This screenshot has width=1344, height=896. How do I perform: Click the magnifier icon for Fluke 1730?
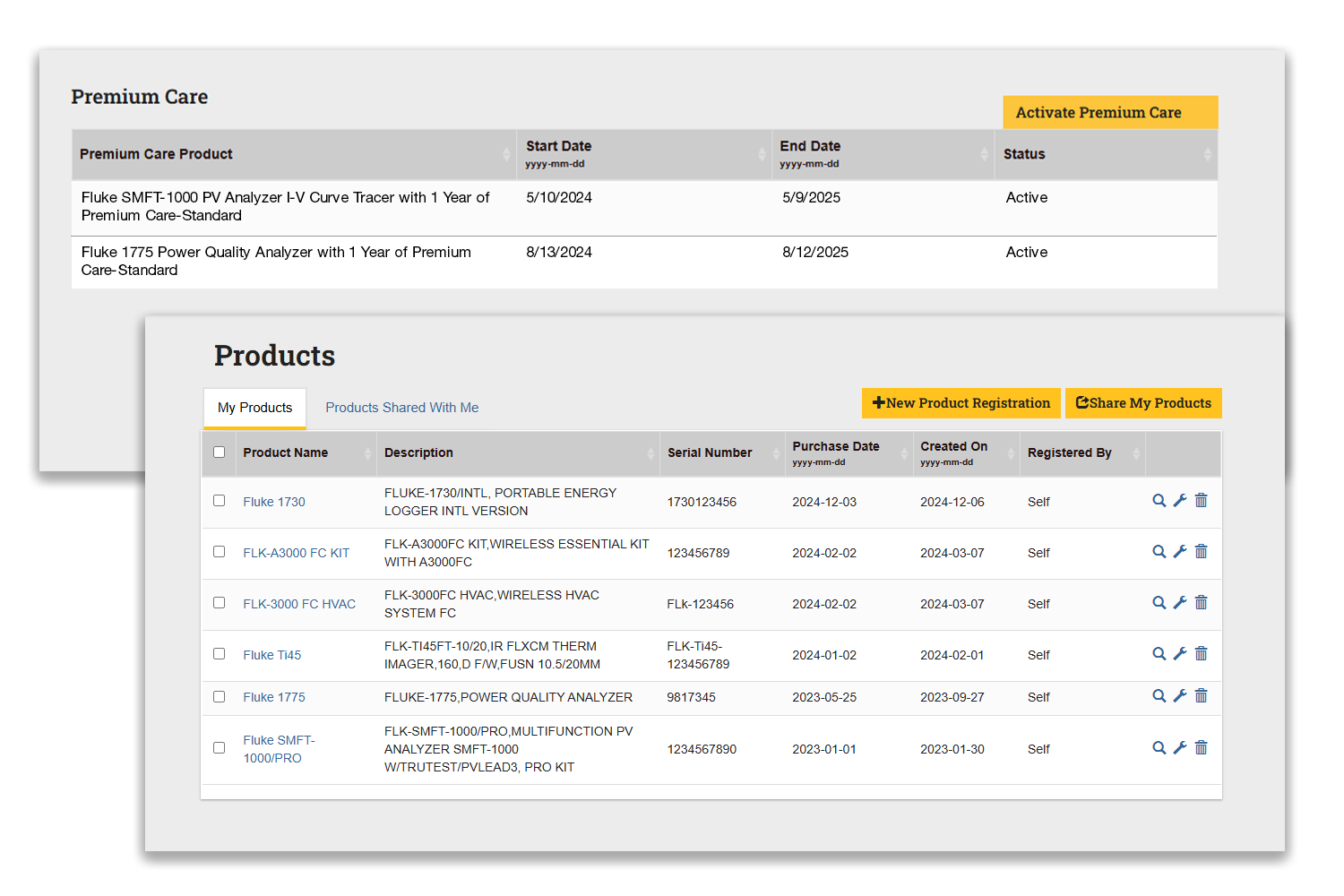tap(1159, 501)
